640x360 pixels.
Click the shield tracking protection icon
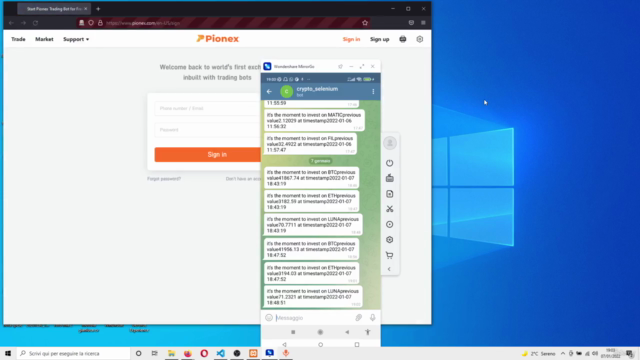coord(91,23)
